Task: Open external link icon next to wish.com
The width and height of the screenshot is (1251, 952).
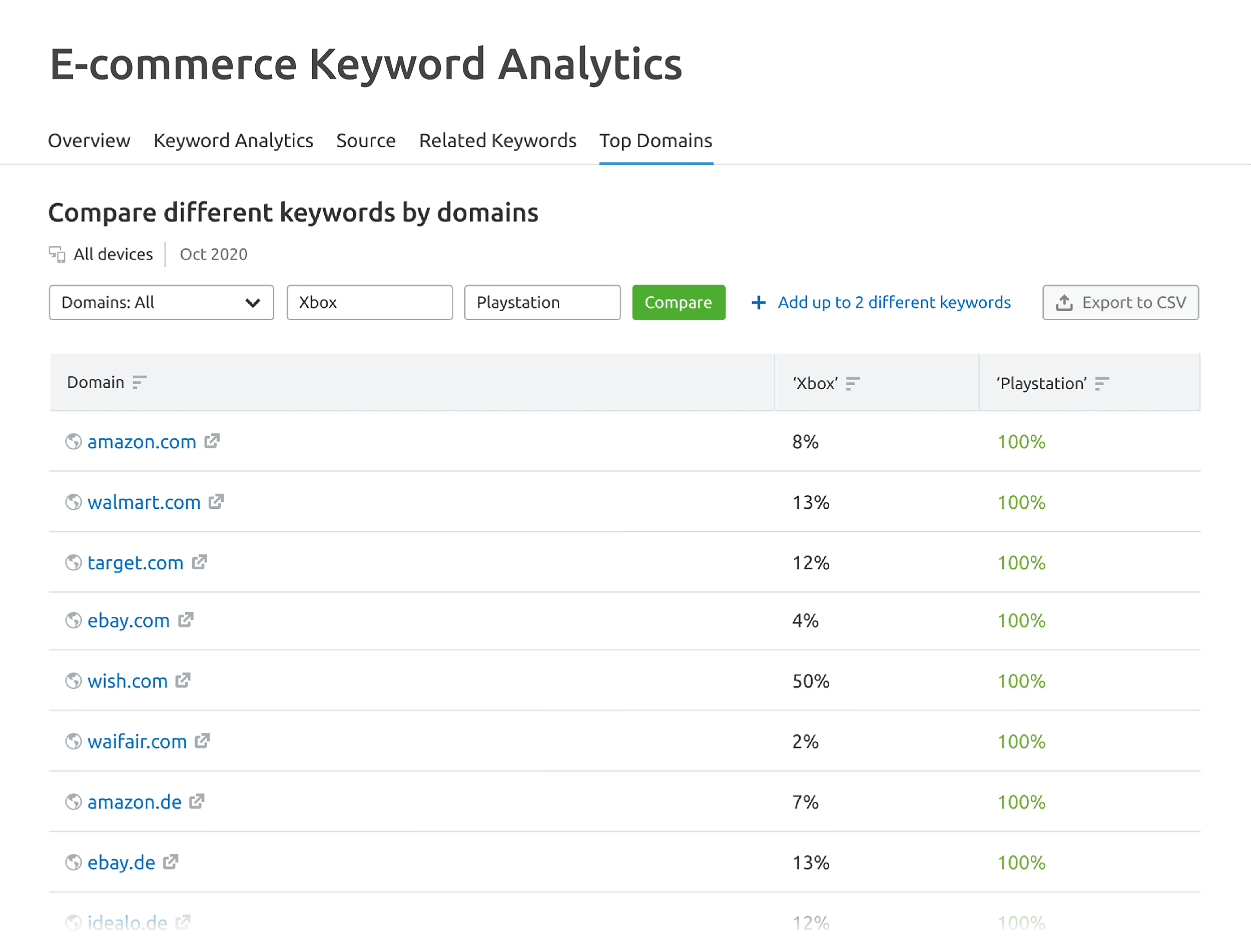Action: (183, 680)
